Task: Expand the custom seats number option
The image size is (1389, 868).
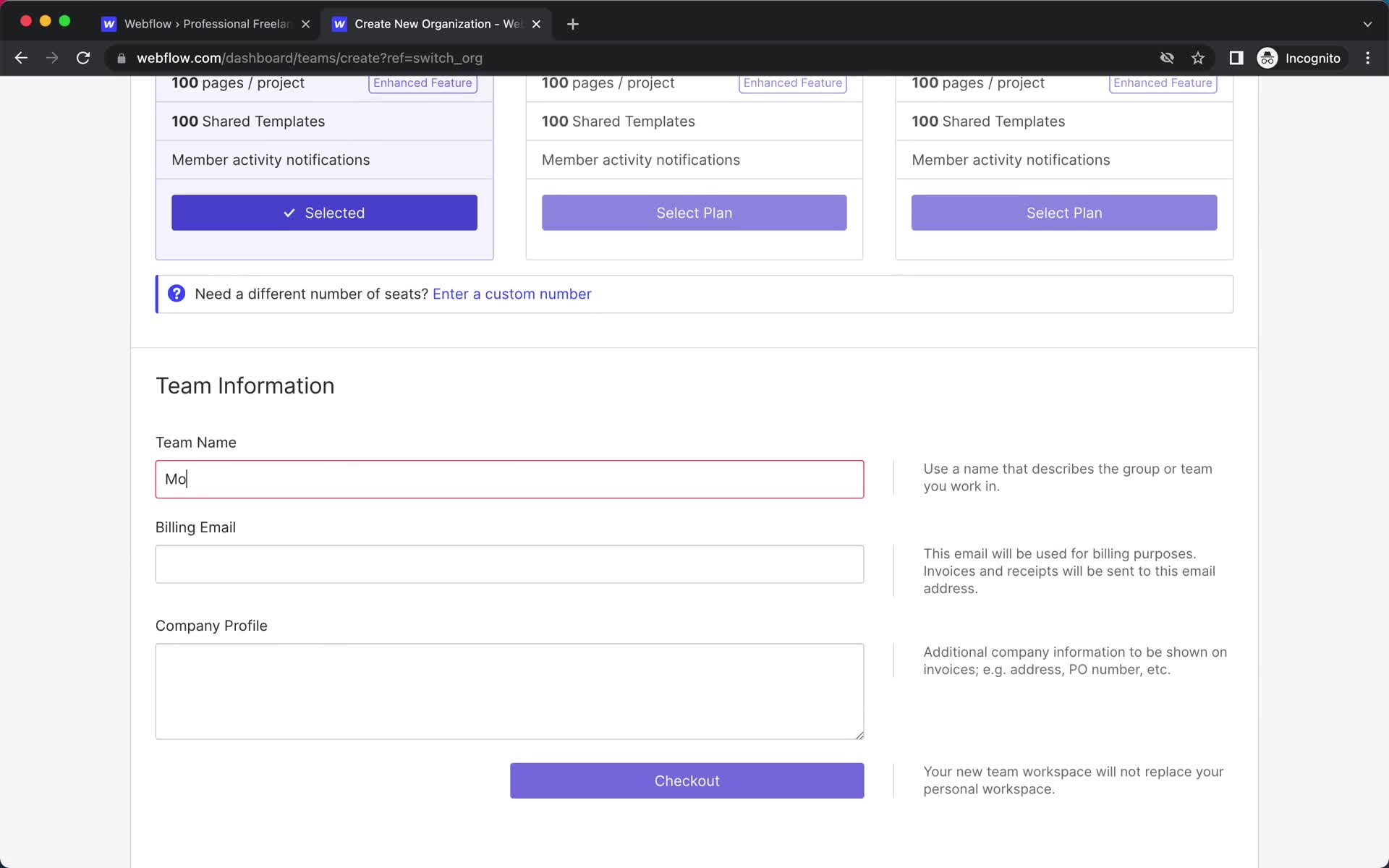Action: pyautogui.click(x=512, y=293)
